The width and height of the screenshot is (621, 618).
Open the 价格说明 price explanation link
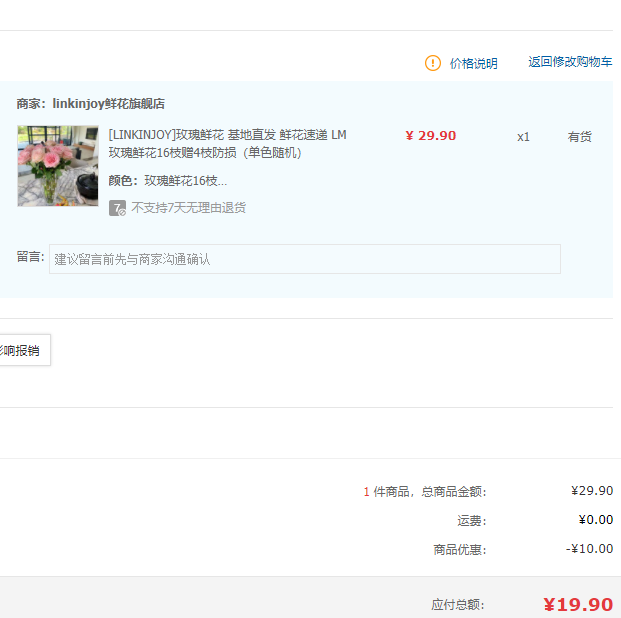pos(474,63)
